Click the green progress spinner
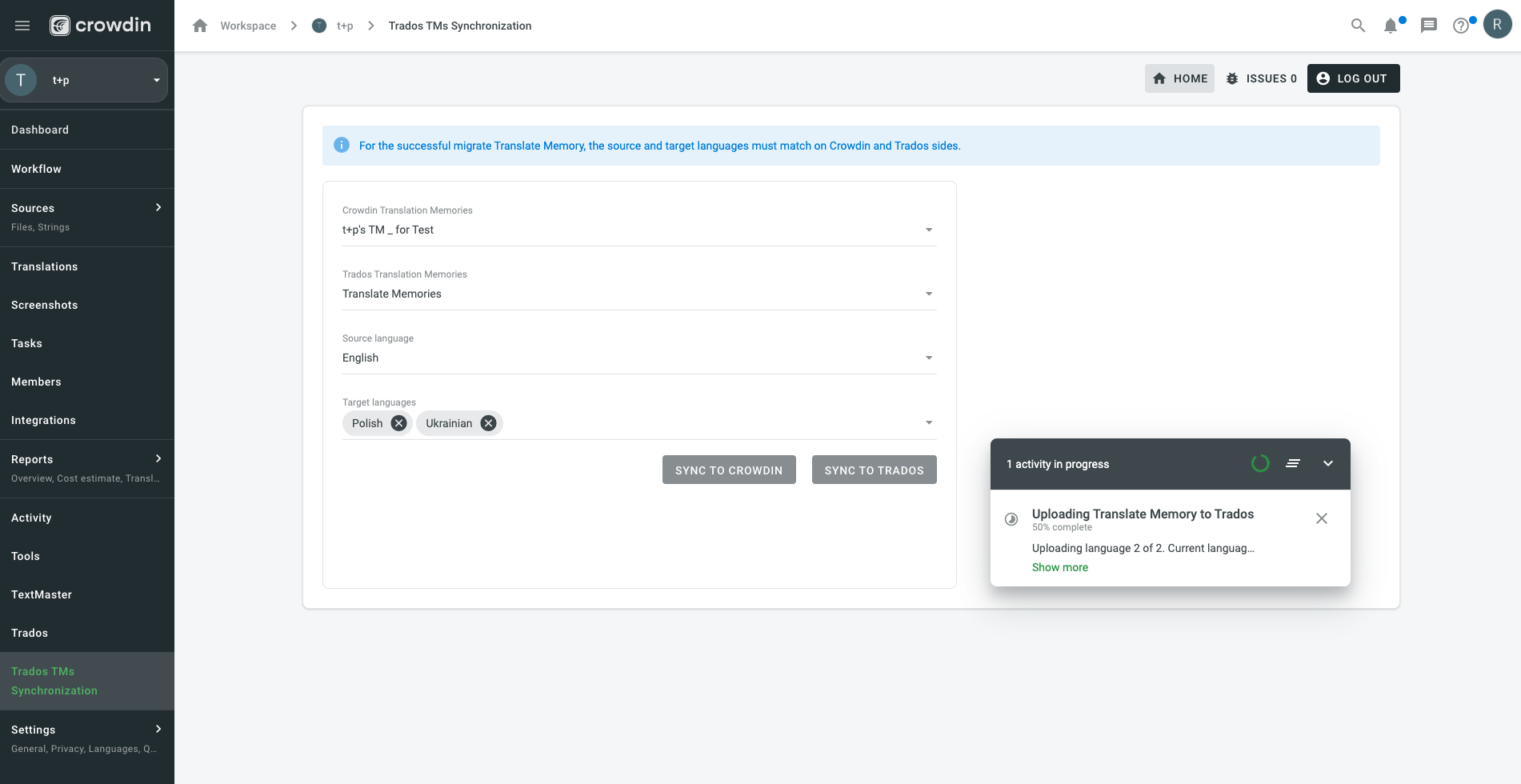The height and width of the screenshot is (784, 1521). (x=1260, y=464)
